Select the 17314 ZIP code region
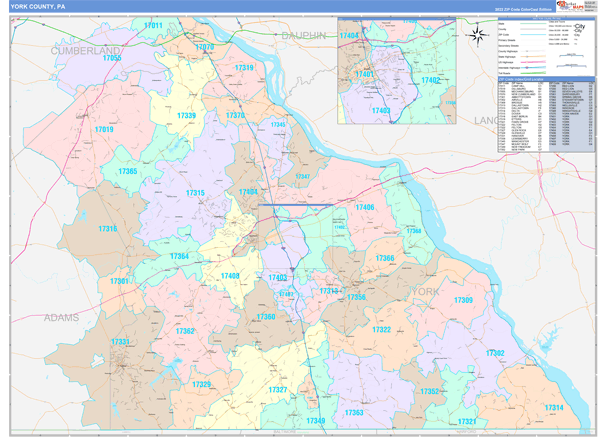 [553, 408]
